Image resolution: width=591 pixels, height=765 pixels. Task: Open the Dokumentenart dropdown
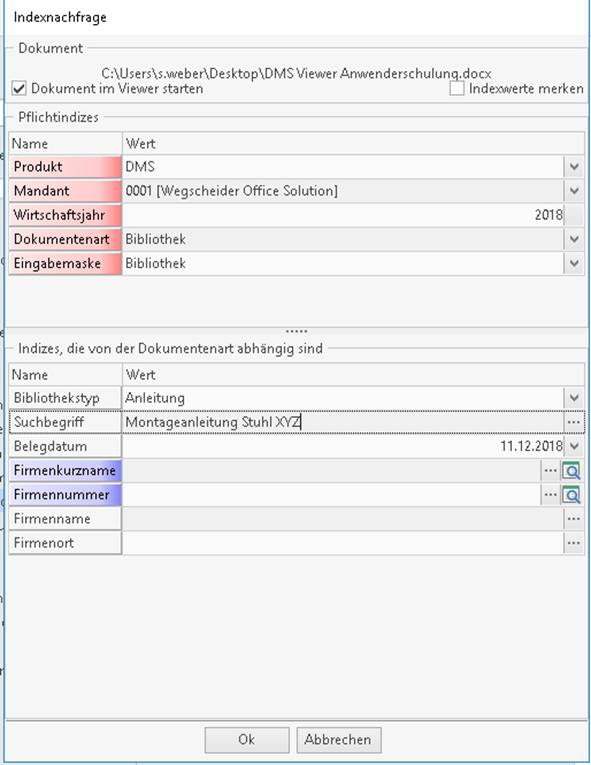pos(574,239)
